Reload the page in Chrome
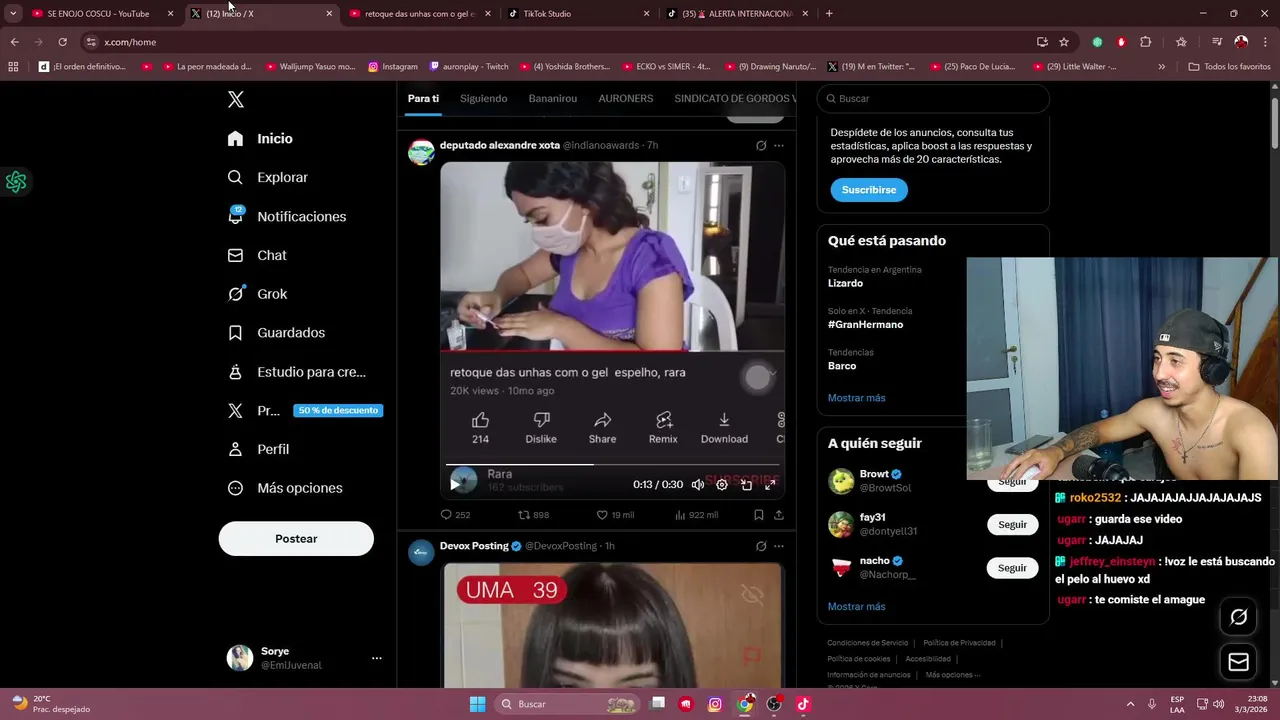 (x=62, y=42)
